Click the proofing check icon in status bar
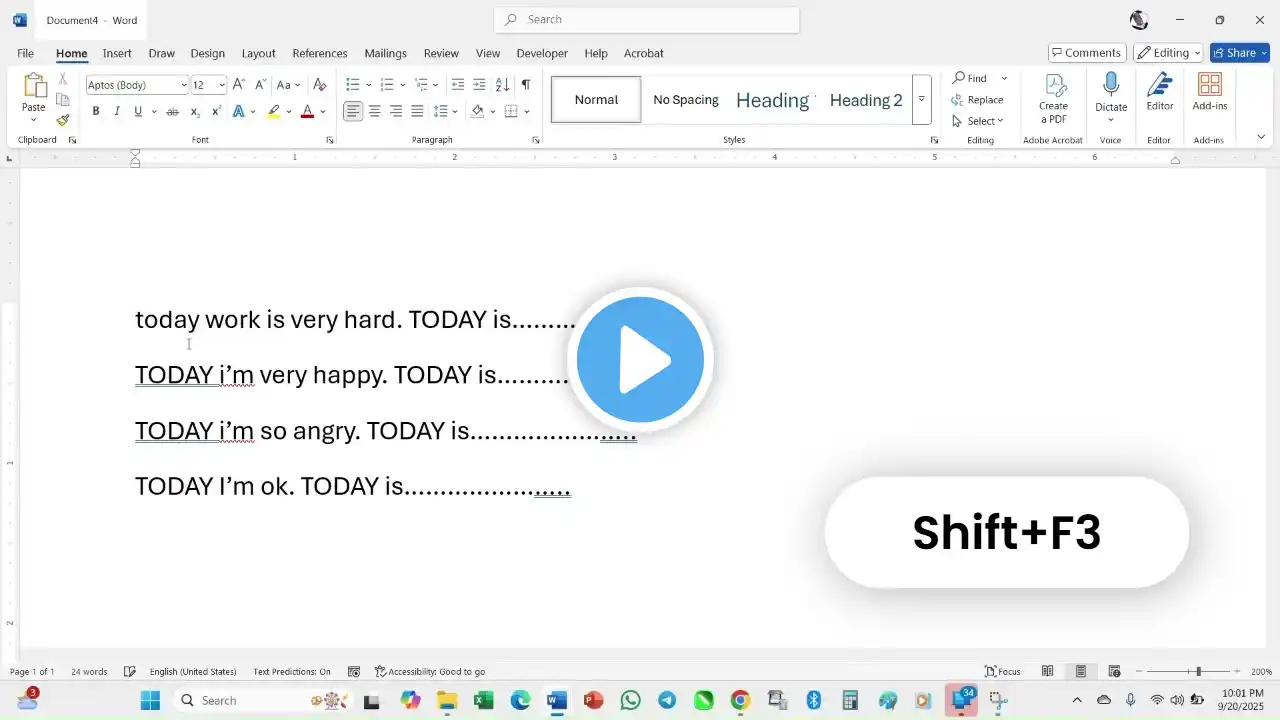Viewport: 1280px width, 720px height. tap(130, 672)
